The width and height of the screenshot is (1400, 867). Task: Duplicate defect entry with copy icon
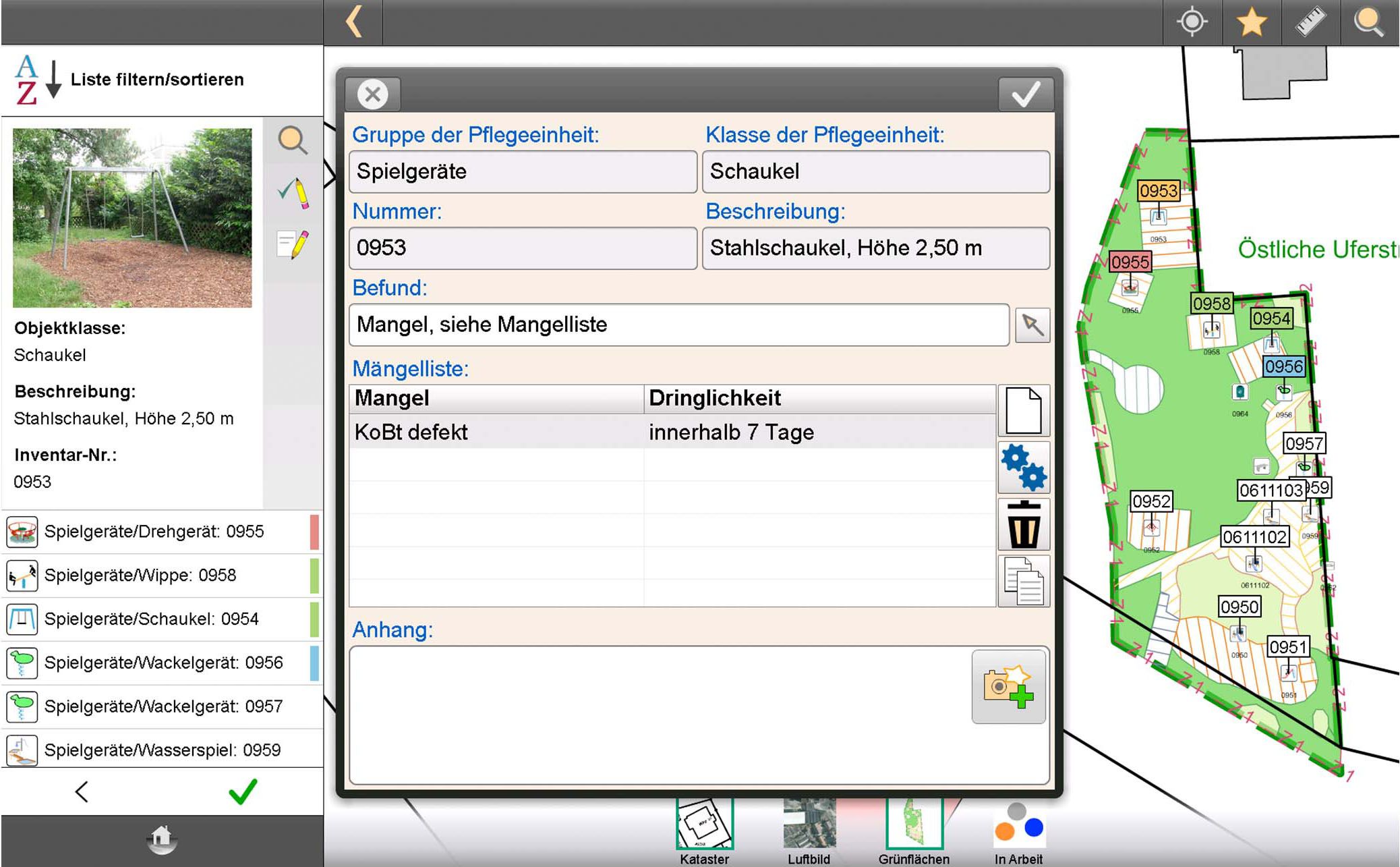click(1023, 581)
